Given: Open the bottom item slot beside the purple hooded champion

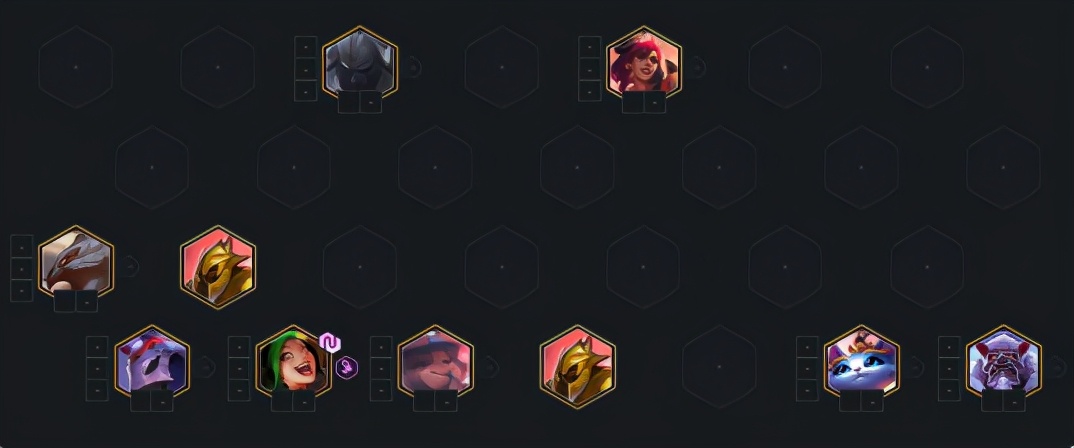Looking at the screenshot, I should tap(97, 390).
